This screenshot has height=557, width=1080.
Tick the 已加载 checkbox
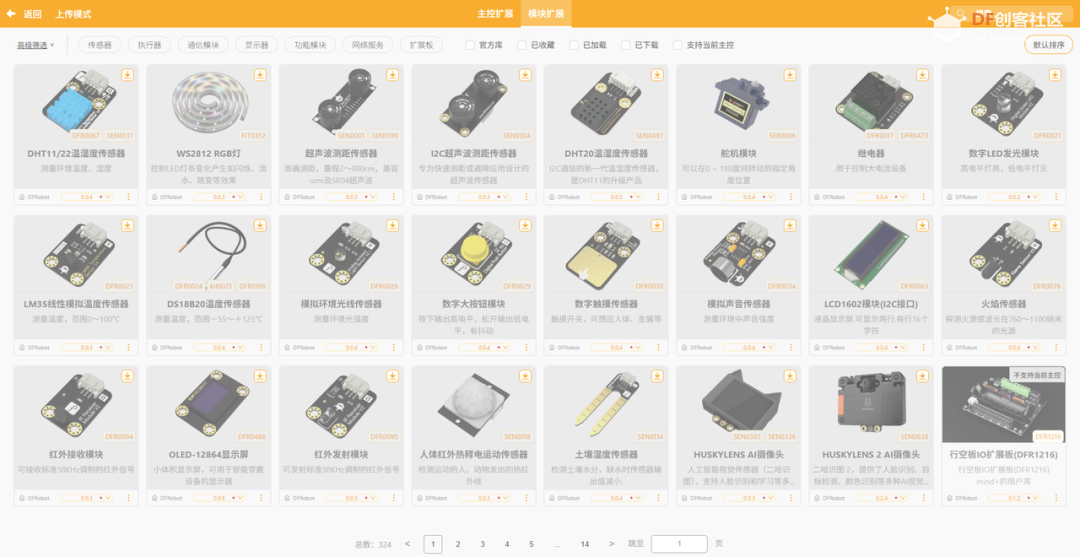click(x=573, y=45)
